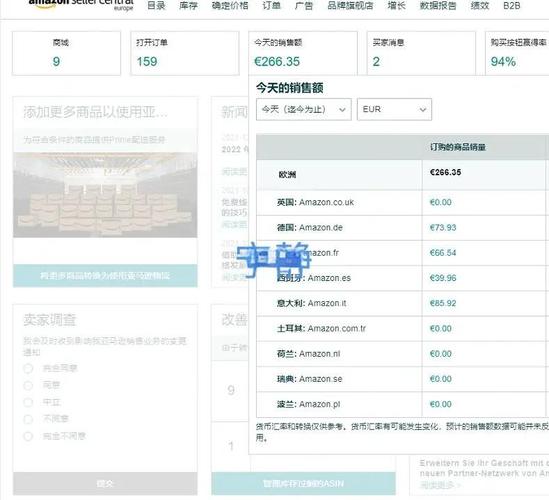Open the 确定价格 menu

coord(230,5)
